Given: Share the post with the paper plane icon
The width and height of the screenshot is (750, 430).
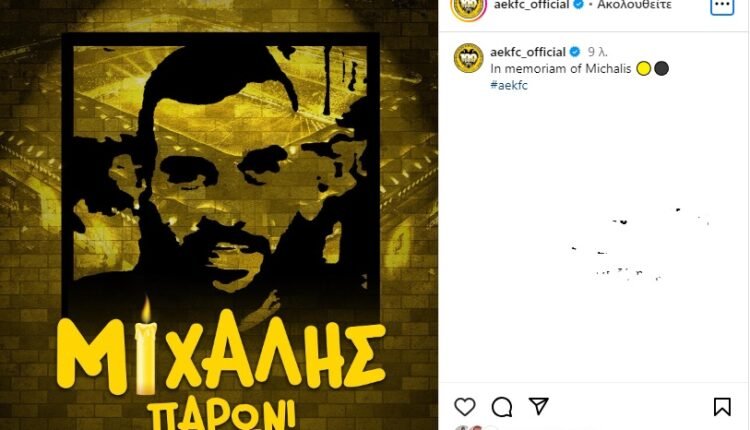Looking at the screenshot, I should pyautogui.click(x=539, y=406).
